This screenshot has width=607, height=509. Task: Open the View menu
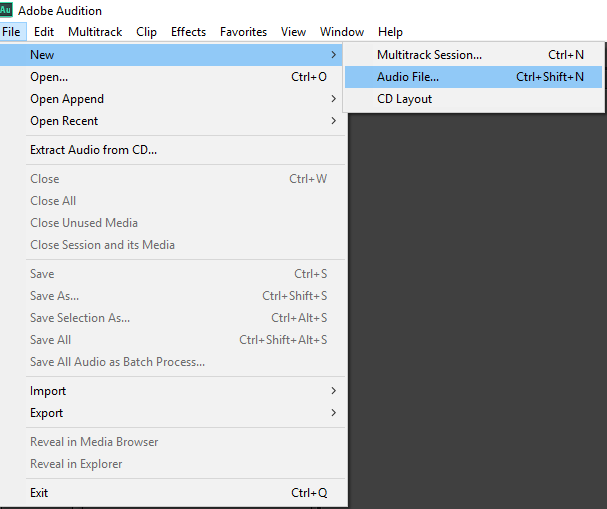tap(293, 32)
